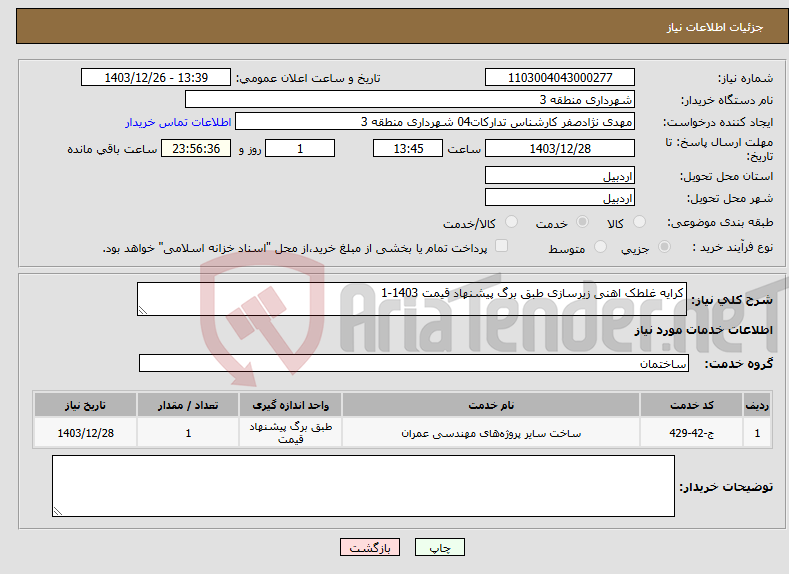This screenshot has height=574, width=789.
Task: Click the چاپ (print) button
Action: (439, 547)
